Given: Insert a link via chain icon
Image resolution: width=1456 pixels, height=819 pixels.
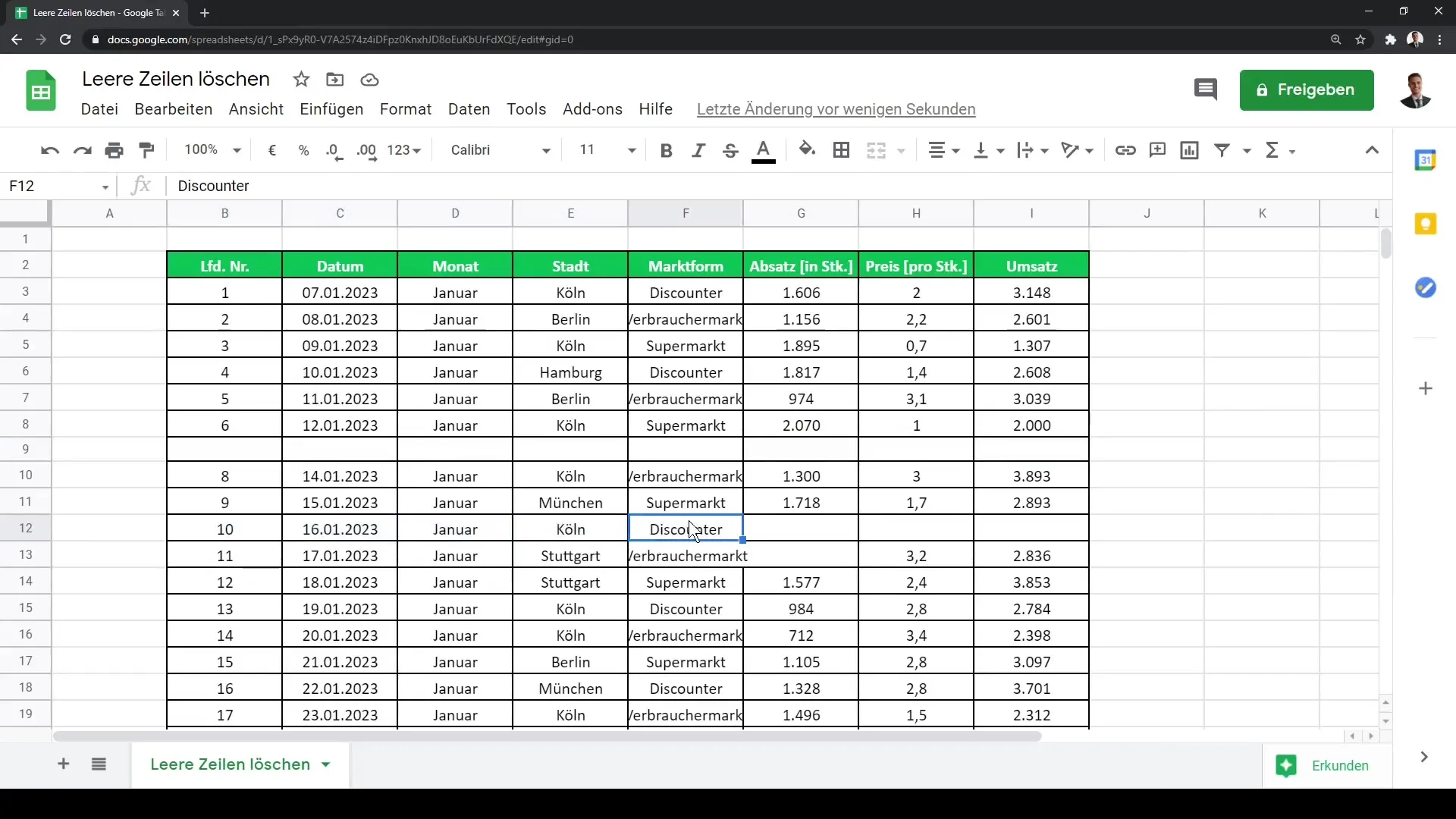Looking at the screenshot, I should click(x=1125, y=150).
